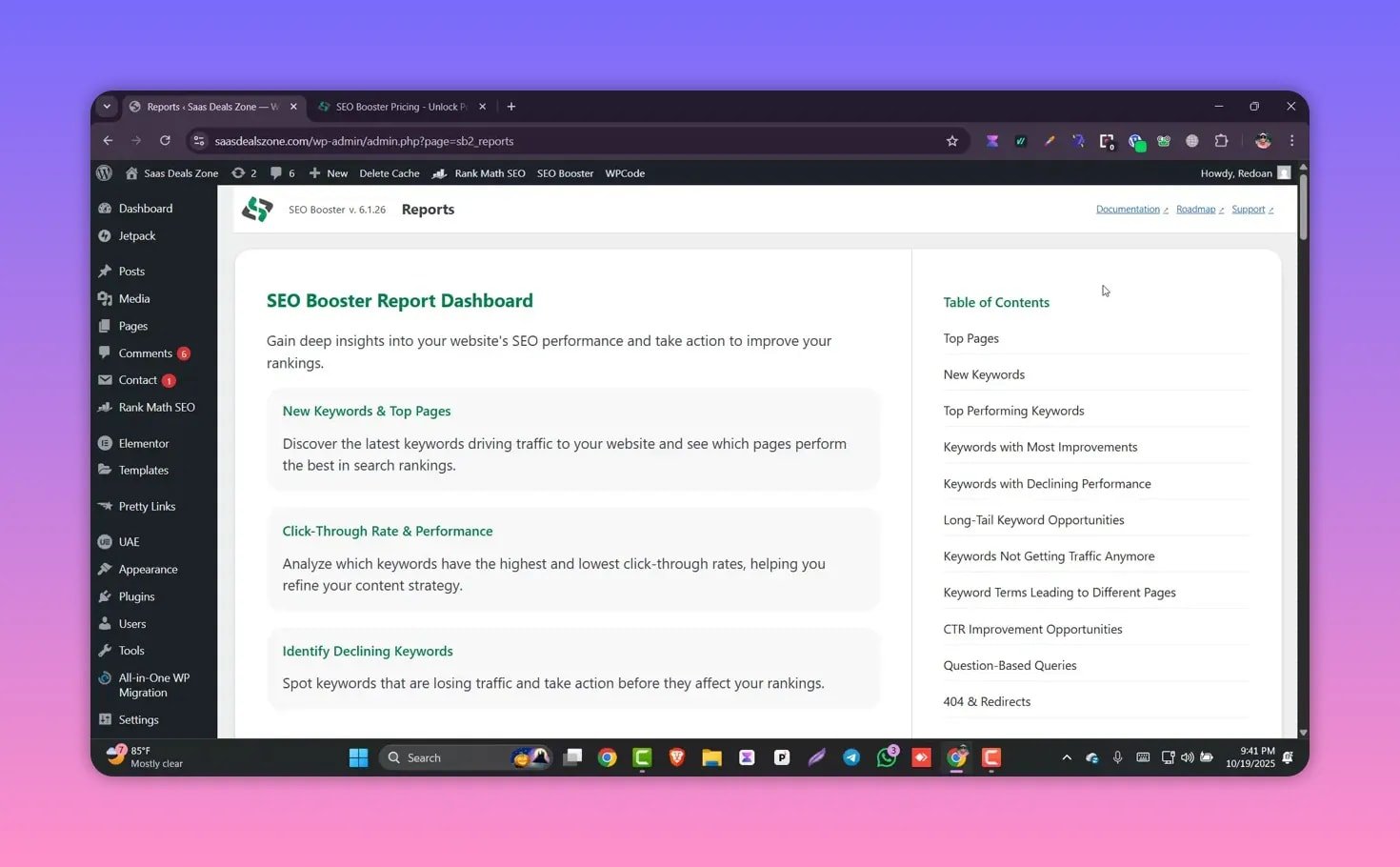Click the SEO Booster logo beside Reports

(x=257, y=209)
